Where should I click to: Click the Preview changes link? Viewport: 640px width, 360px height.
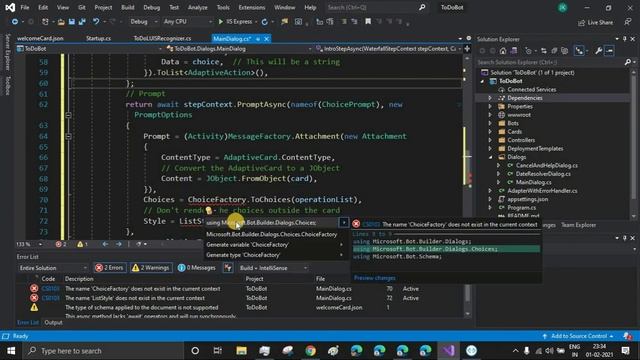(374, 278)
